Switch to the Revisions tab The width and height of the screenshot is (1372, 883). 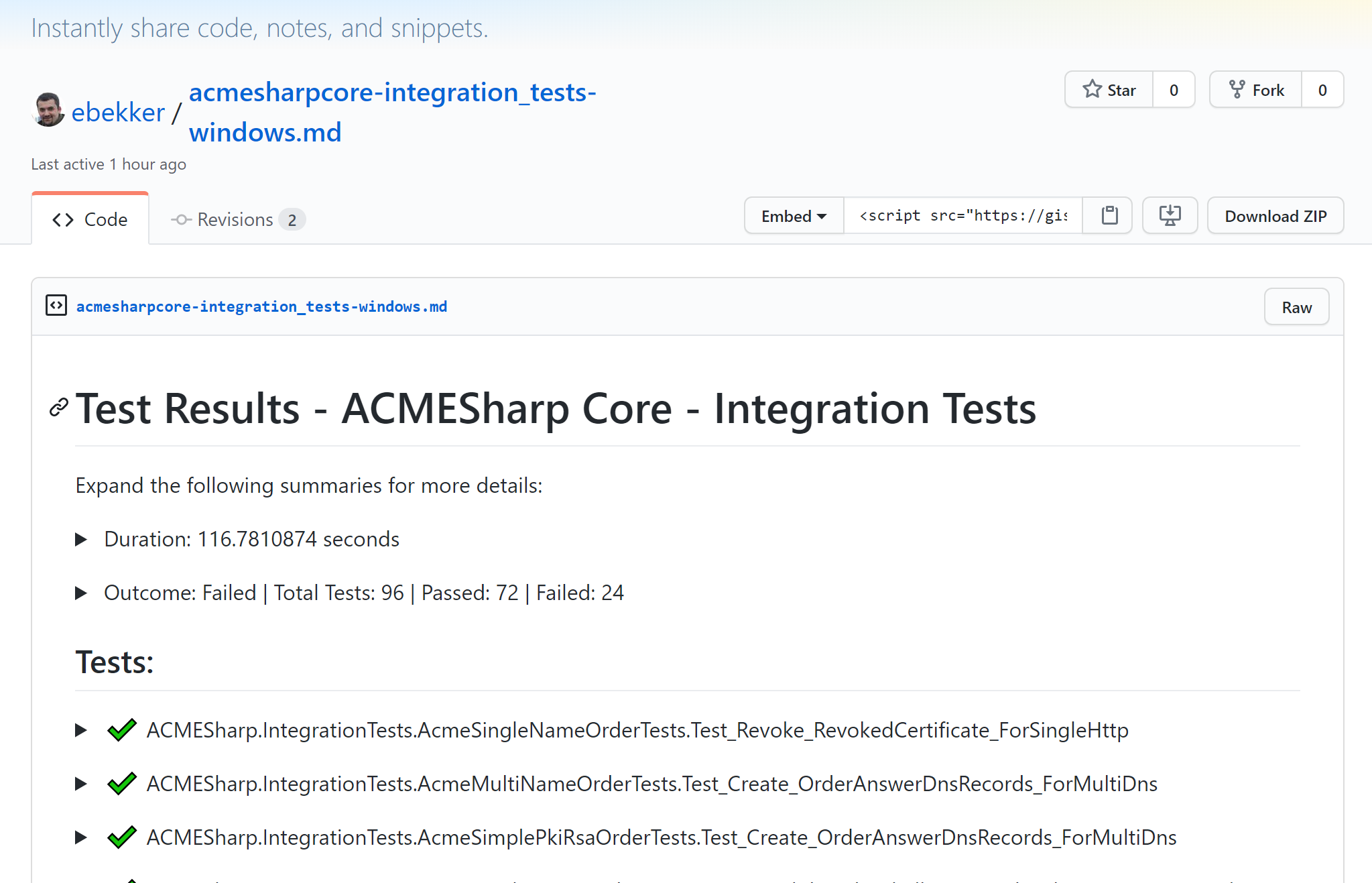click(237, 219)
